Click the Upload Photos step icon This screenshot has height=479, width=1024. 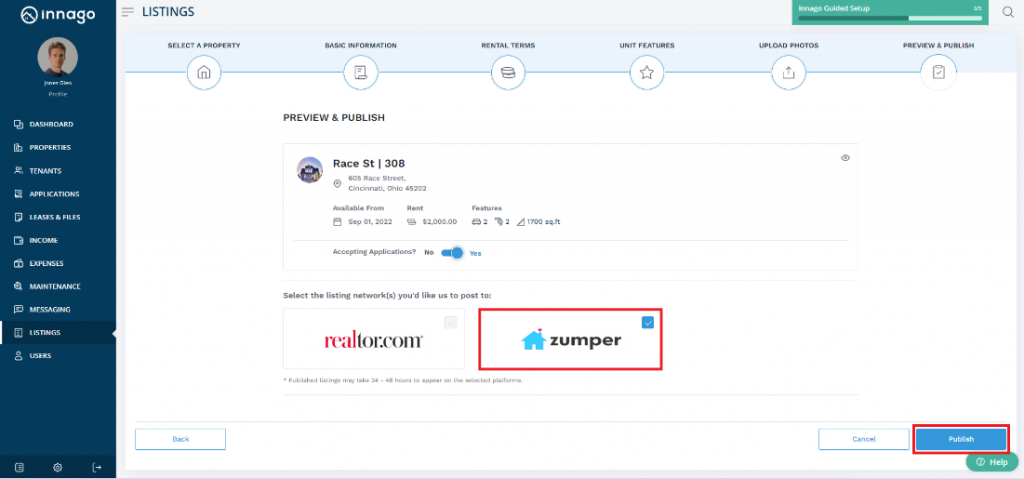[788, 72]
